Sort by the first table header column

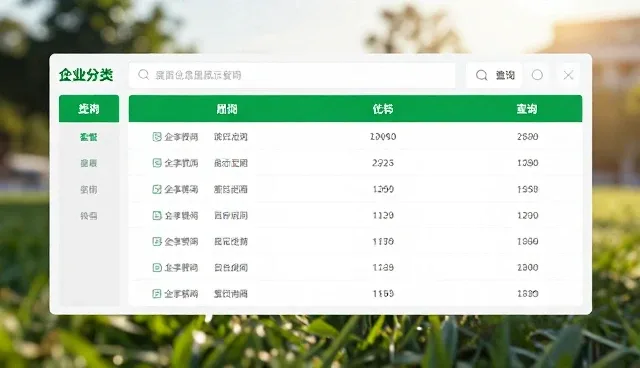pos(227,109)
